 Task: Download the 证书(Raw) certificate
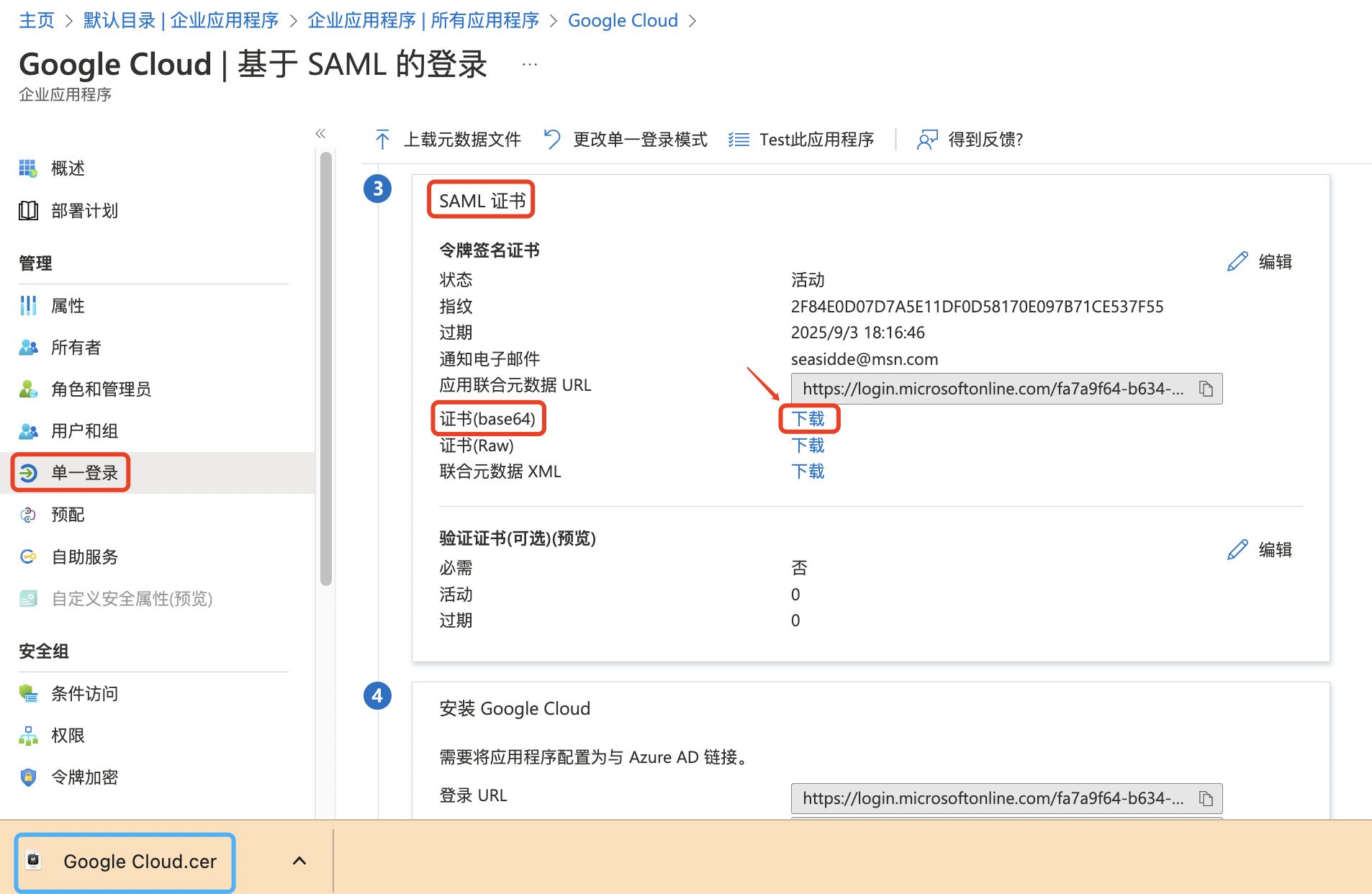(808, 446)
